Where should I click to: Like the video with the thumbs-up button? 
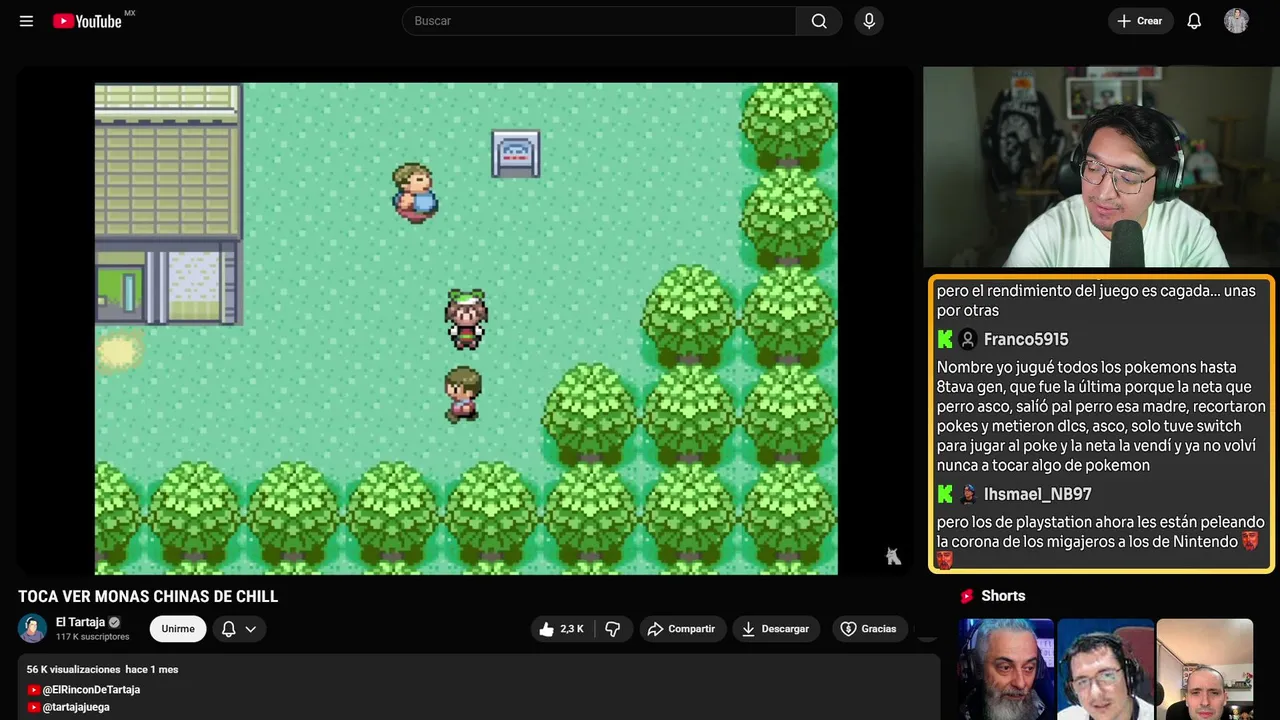pos(563,629)
